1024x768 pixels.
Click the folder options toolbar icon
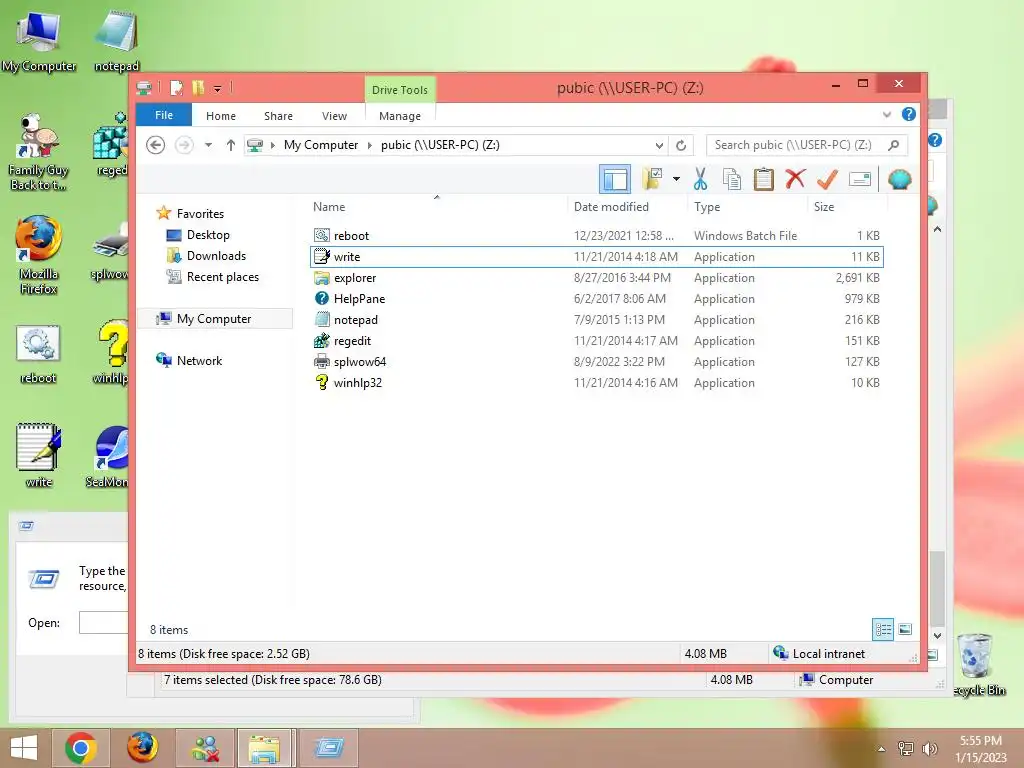[x=652, y=178]
